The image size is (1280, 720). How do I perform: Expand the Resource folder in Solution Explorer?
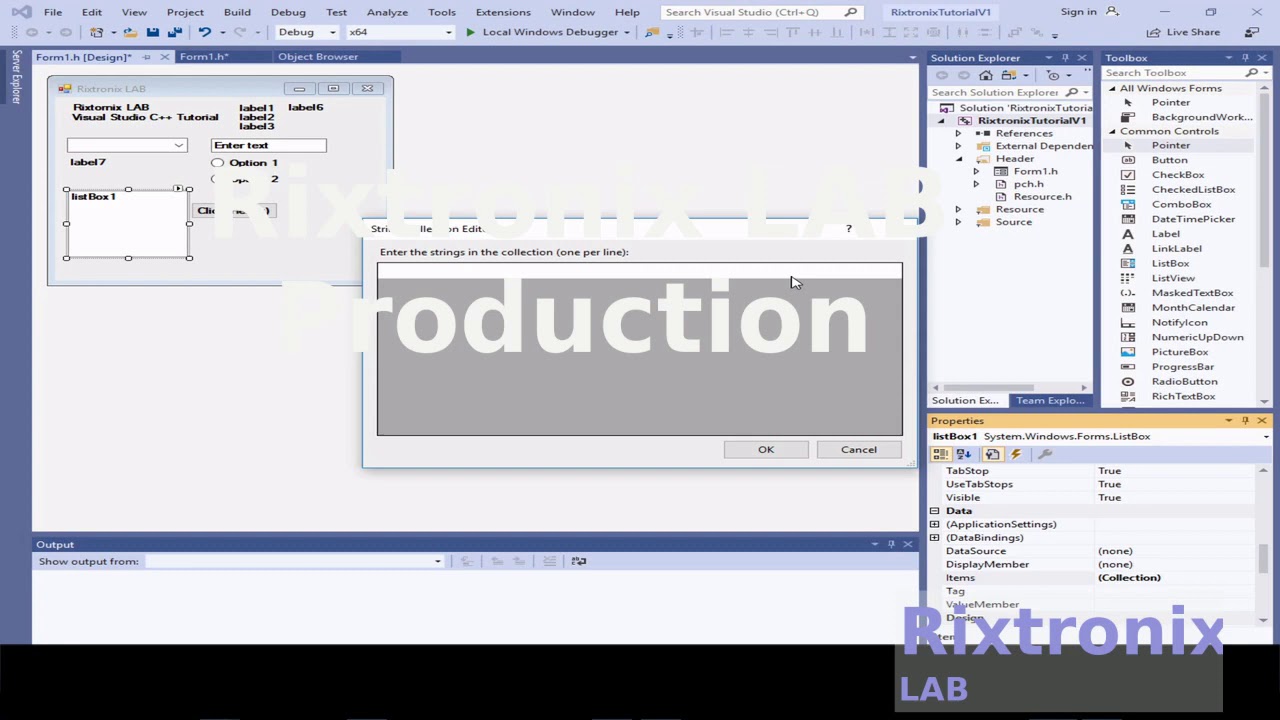(x=958, y=209)
